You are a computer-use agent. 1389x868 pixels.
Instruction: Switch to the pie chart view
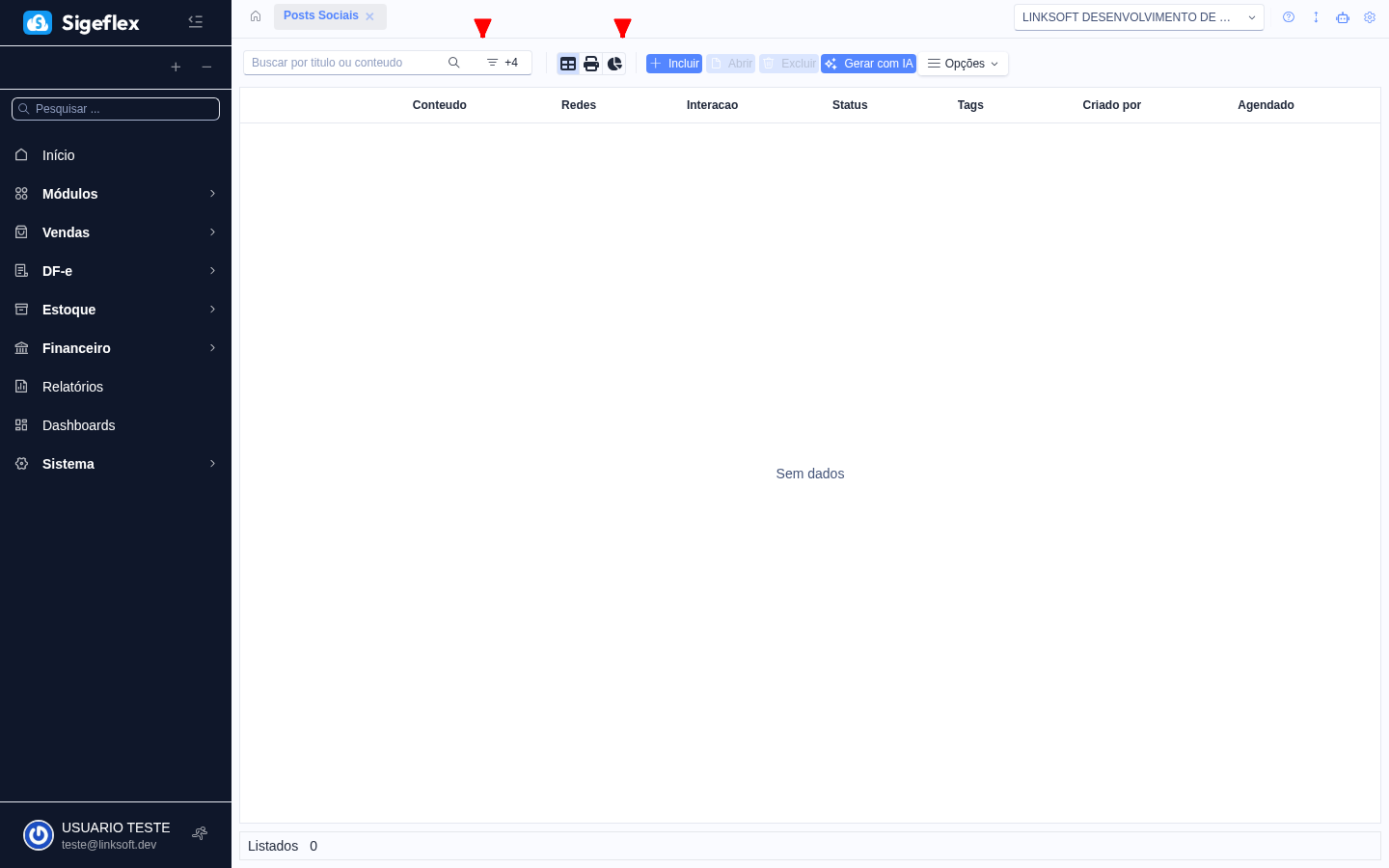[614, 63]
